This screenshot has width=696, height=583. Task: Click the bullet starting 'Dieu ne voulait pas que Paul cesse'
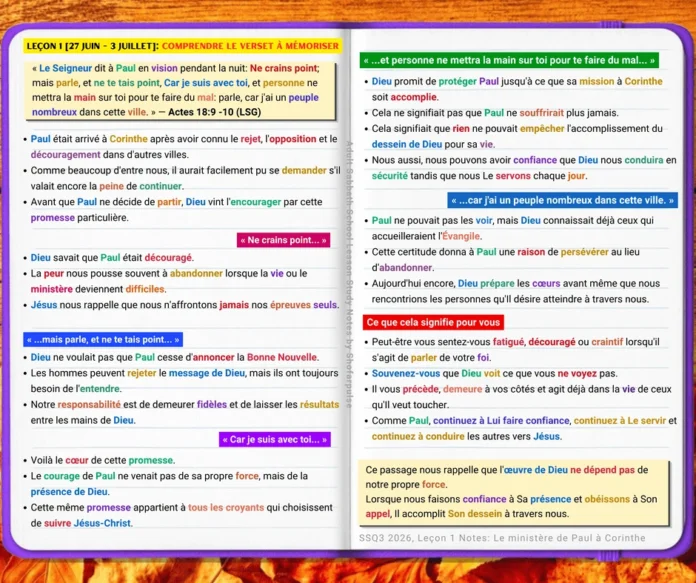(171, 357)
